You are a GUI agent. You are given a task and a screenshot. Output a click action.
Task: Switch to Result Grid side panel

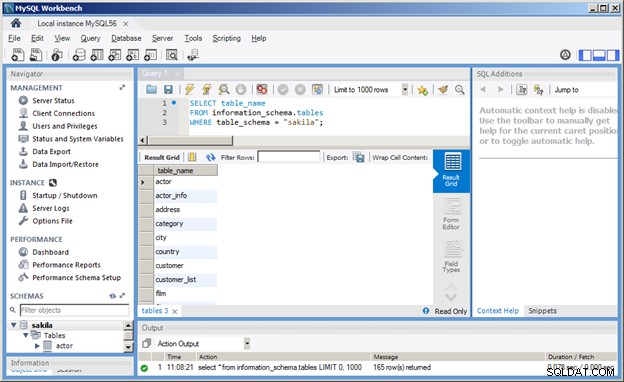point(451,170)
